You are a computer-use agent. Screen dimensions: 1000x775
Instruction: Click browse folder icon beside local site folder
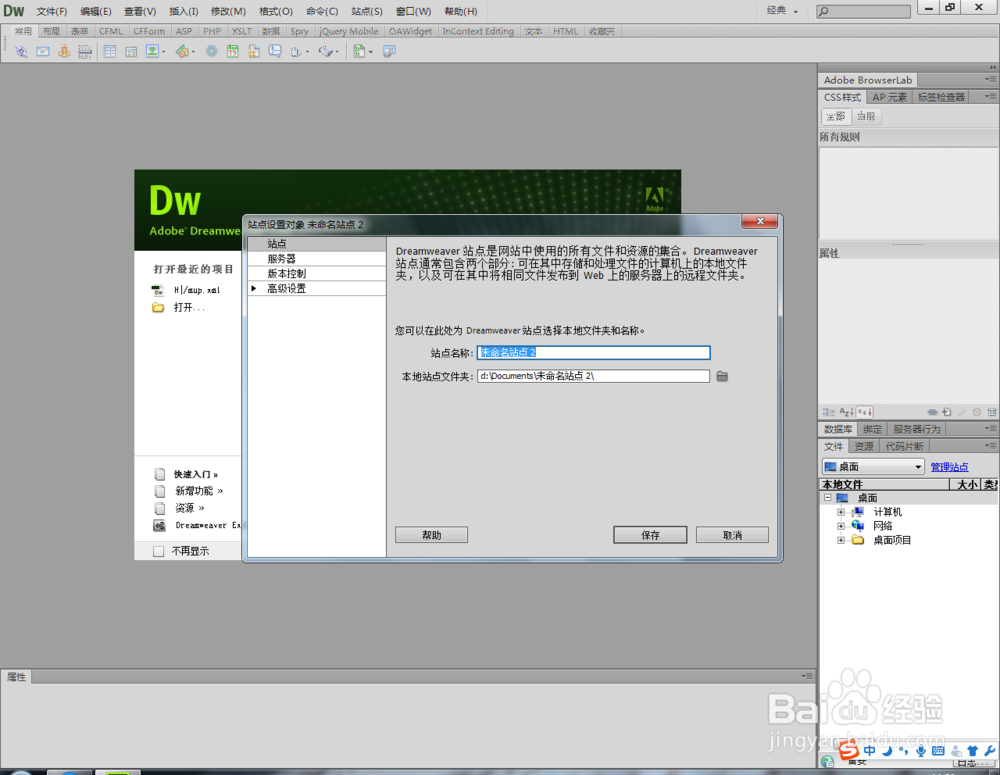click(x=722, y=376)
